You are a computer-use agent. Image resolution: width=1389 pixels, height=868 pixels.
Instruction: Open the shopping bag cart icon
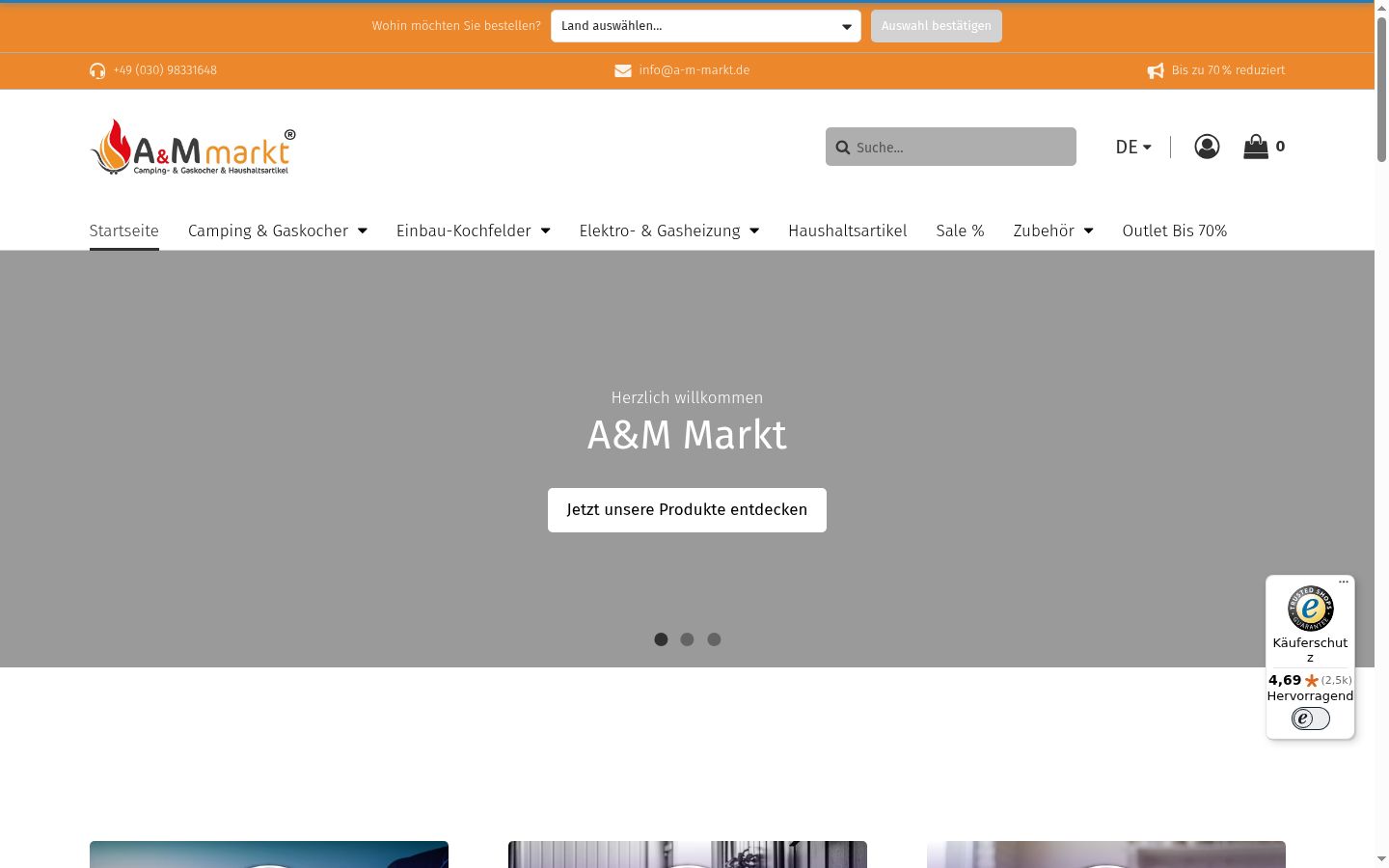coord(1256,147)
